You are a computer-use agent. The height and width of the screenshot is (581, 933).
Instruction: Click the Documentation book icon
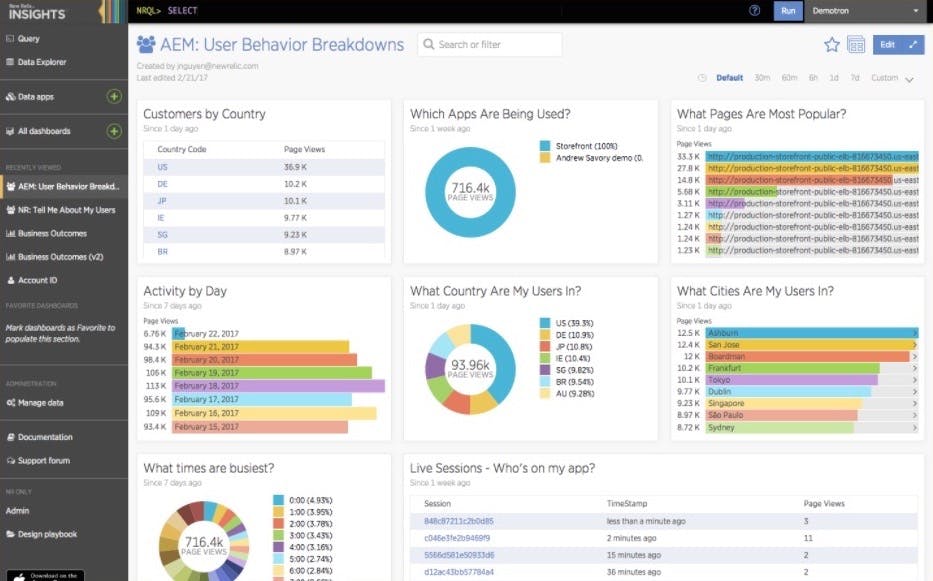[x=10, y=437]
